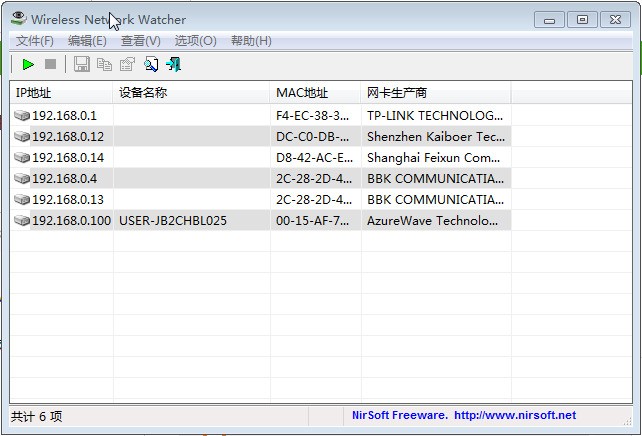Viewport: 642px width, 436px height.
Task: Open the properties icon in toolbar
Action: pos(127,64)
